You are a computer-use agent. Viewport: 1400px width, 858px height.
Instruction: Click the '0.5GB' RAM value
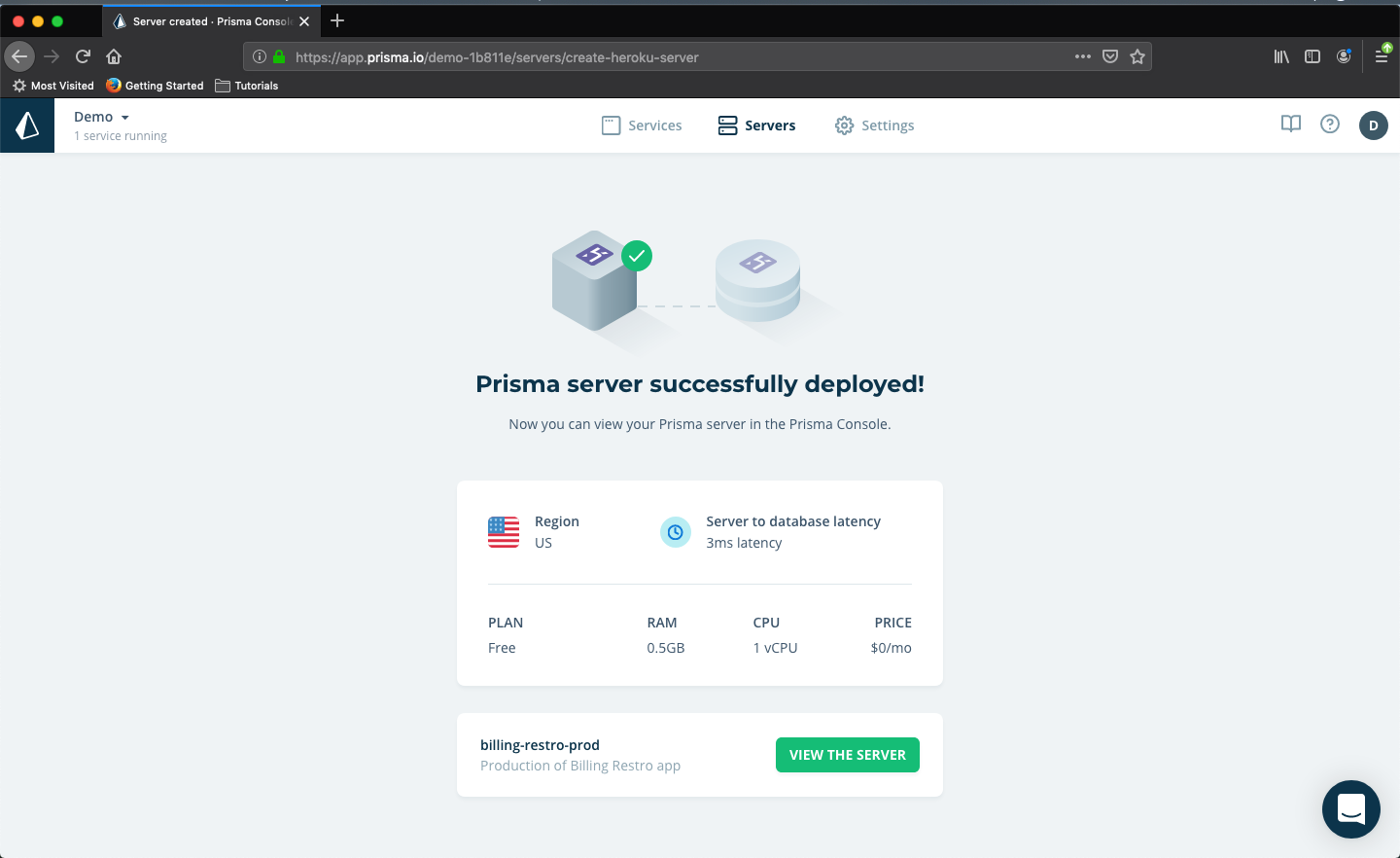(x=666, y=648)
